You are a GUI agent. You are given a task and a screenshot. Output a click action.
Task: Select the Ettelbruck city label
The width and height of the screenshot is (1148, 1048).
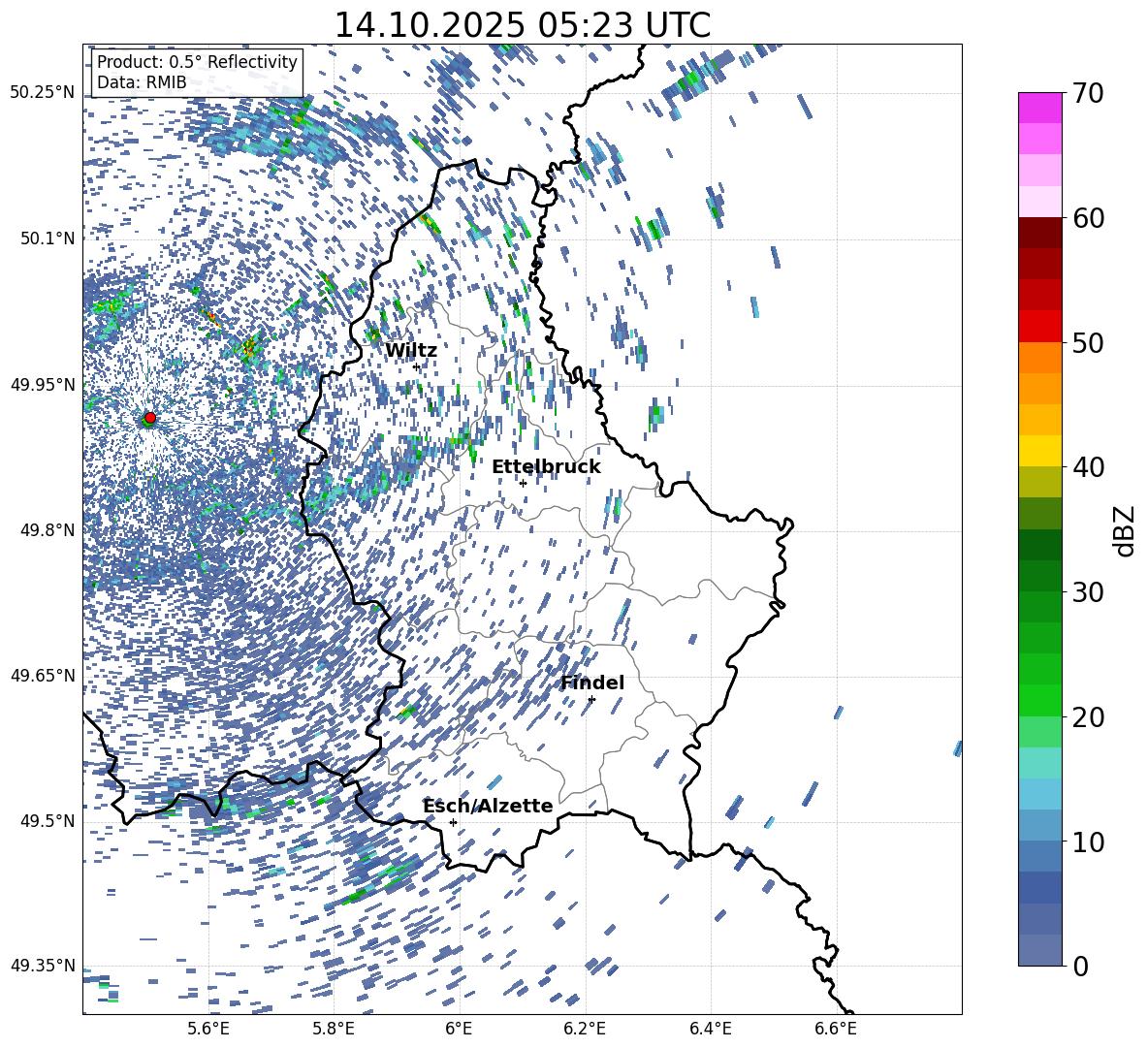546,467
